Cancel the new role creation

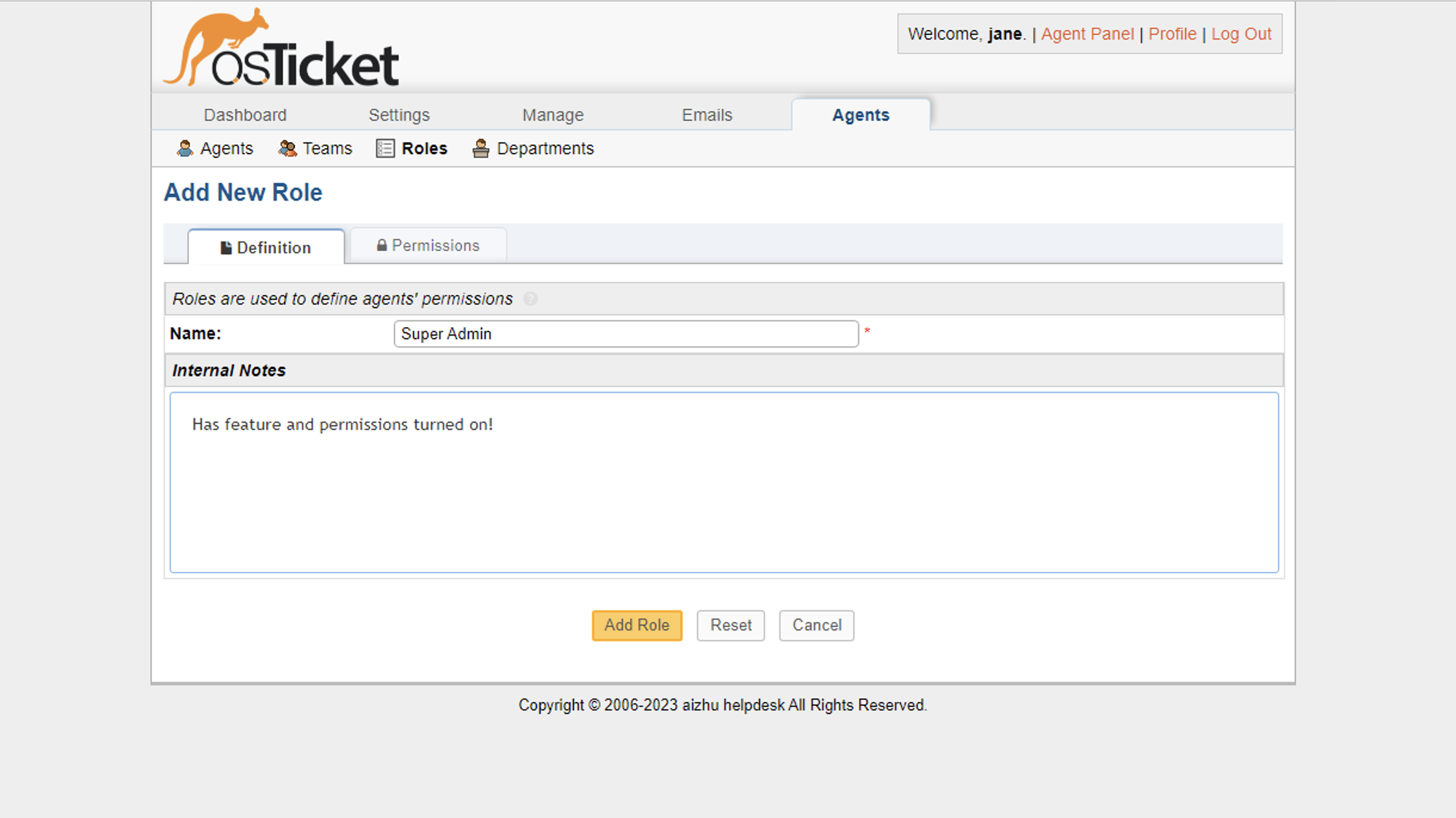click(x=816, y=625)
